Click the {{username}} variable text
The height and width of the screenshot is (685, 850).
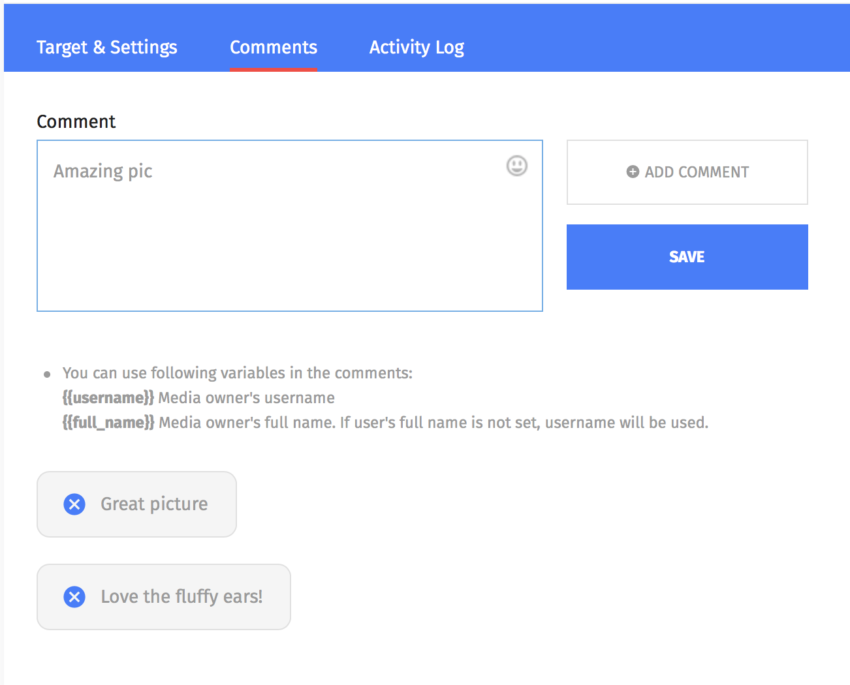(108, 398)
